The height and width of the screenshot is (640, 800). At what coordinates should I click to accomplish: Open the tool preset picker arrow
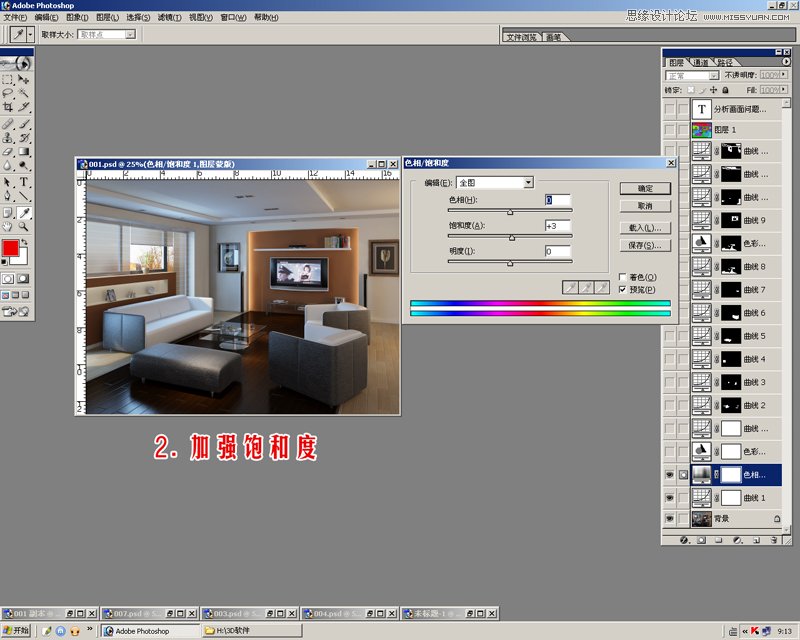[x=30, y=34]
